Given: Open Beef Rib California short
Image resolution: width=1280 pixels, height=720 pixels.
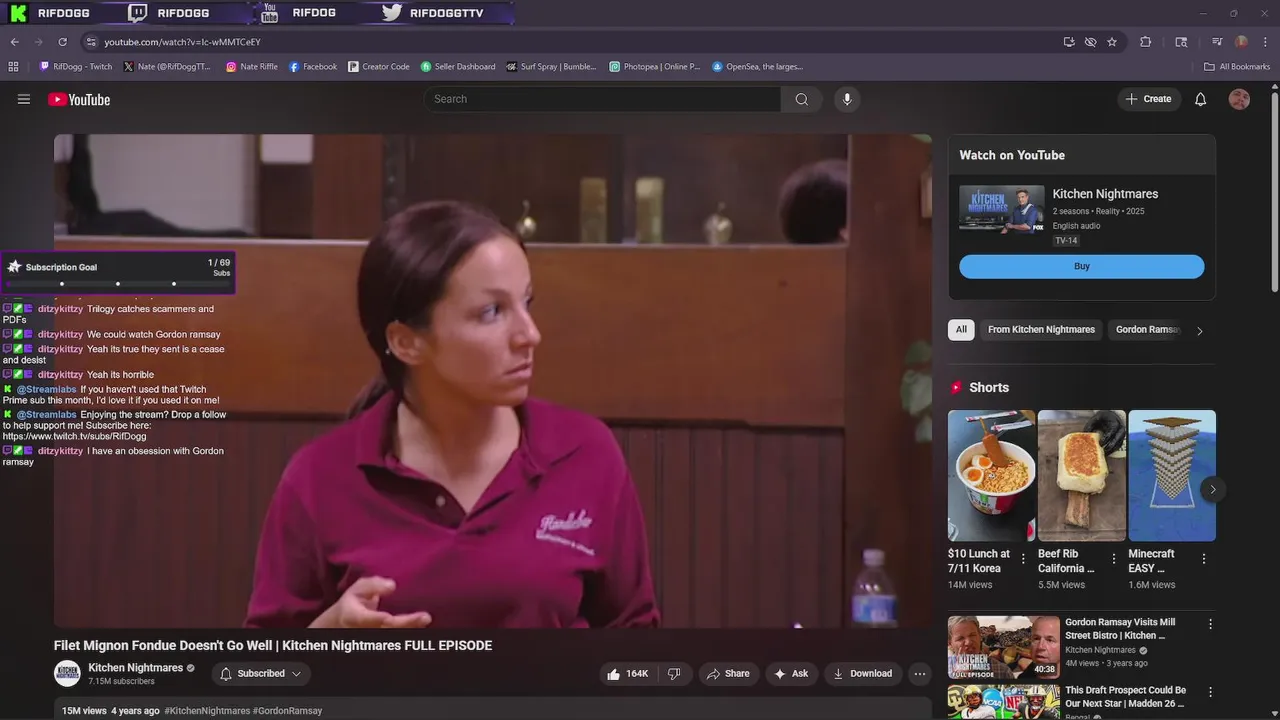Looking at the screenshot, I should coord(1082,476).
